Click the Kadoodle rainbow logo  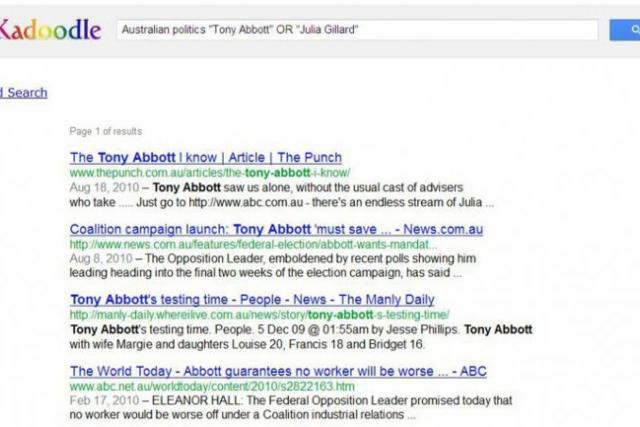click(x=50, y=30)
